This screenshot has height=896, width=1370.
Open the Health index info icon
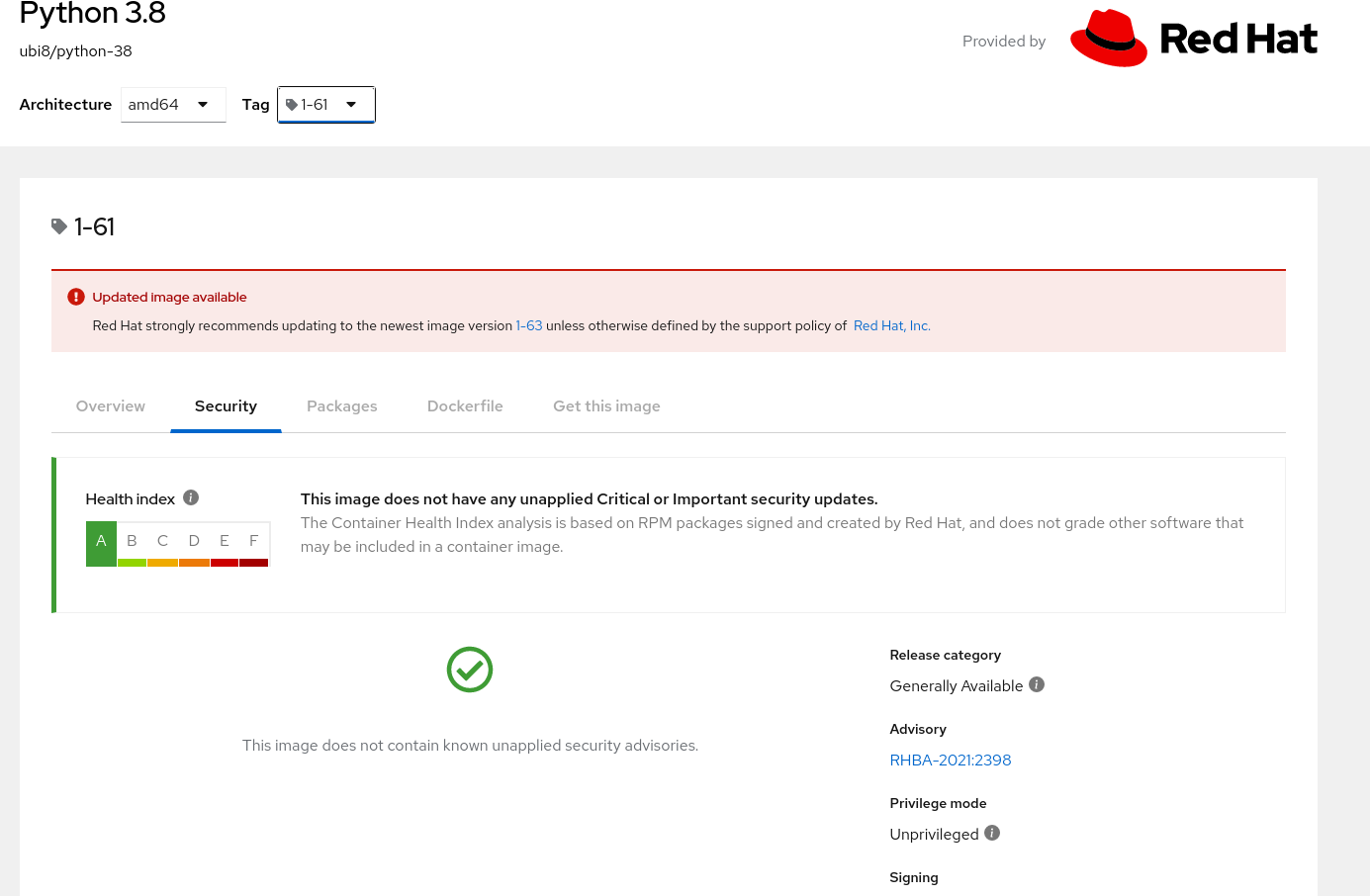[x=191, y=497]
